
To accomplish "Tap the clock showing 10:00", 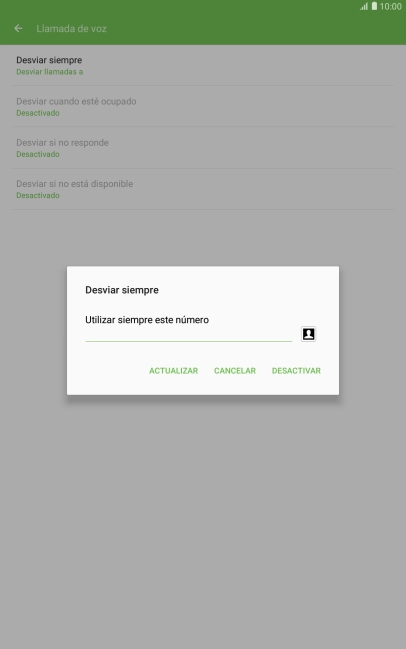I will pyautogui.click(x=391, y=7).
